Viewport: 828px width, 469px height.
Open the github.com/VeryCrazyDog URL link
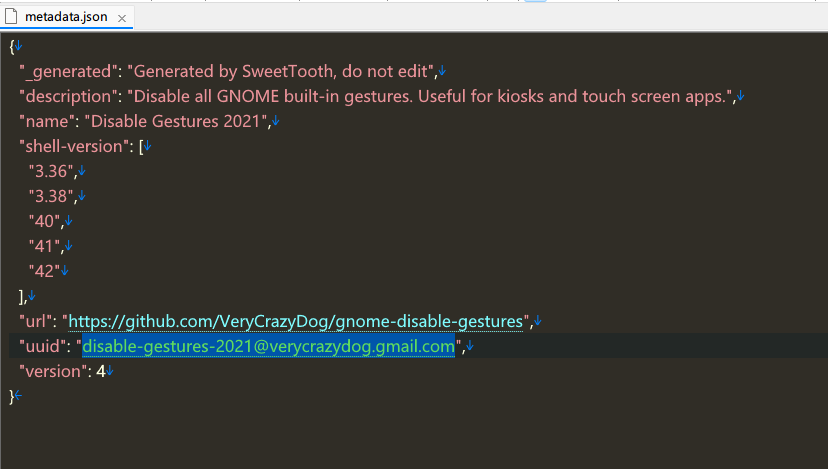click(x=296, y=321)
